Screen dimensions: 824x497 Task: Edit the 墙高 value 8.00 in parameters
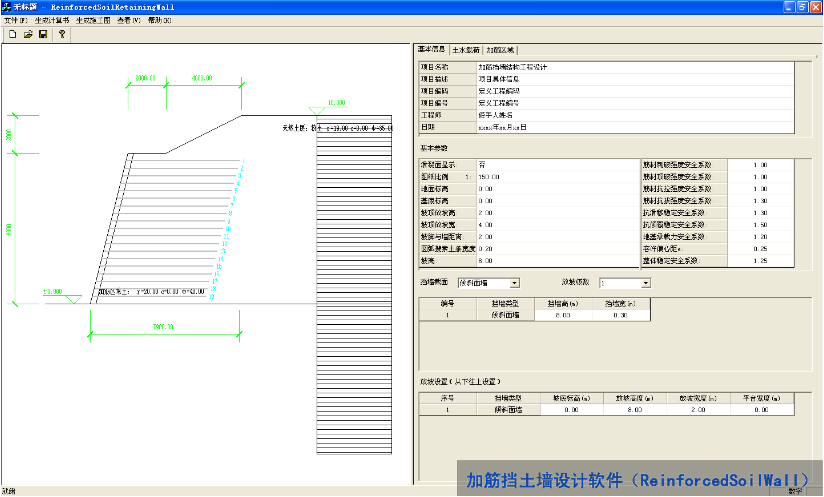coord(558,261)
